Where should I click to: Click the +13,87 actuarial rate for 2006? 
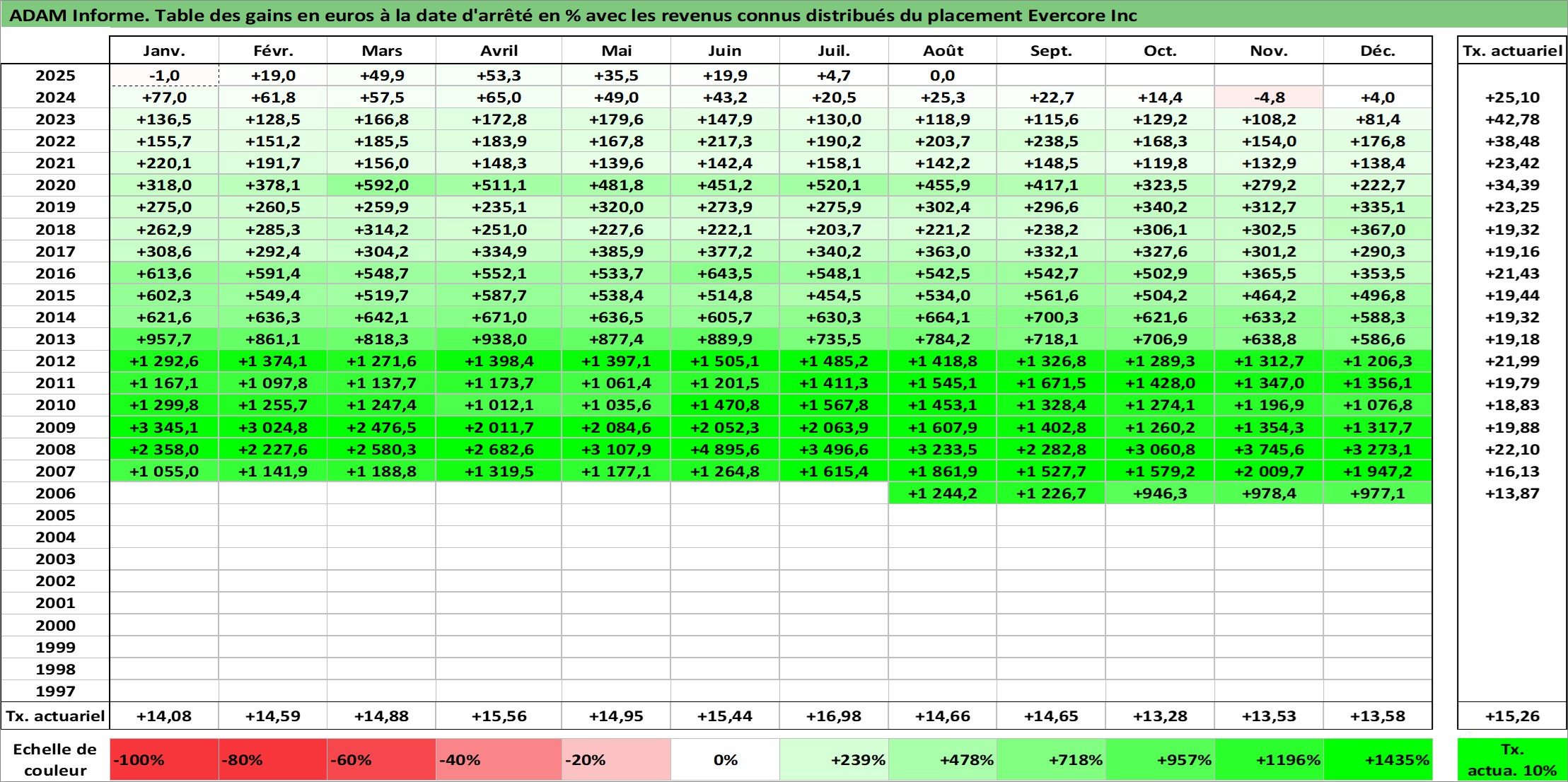(x=1512, y=494)
